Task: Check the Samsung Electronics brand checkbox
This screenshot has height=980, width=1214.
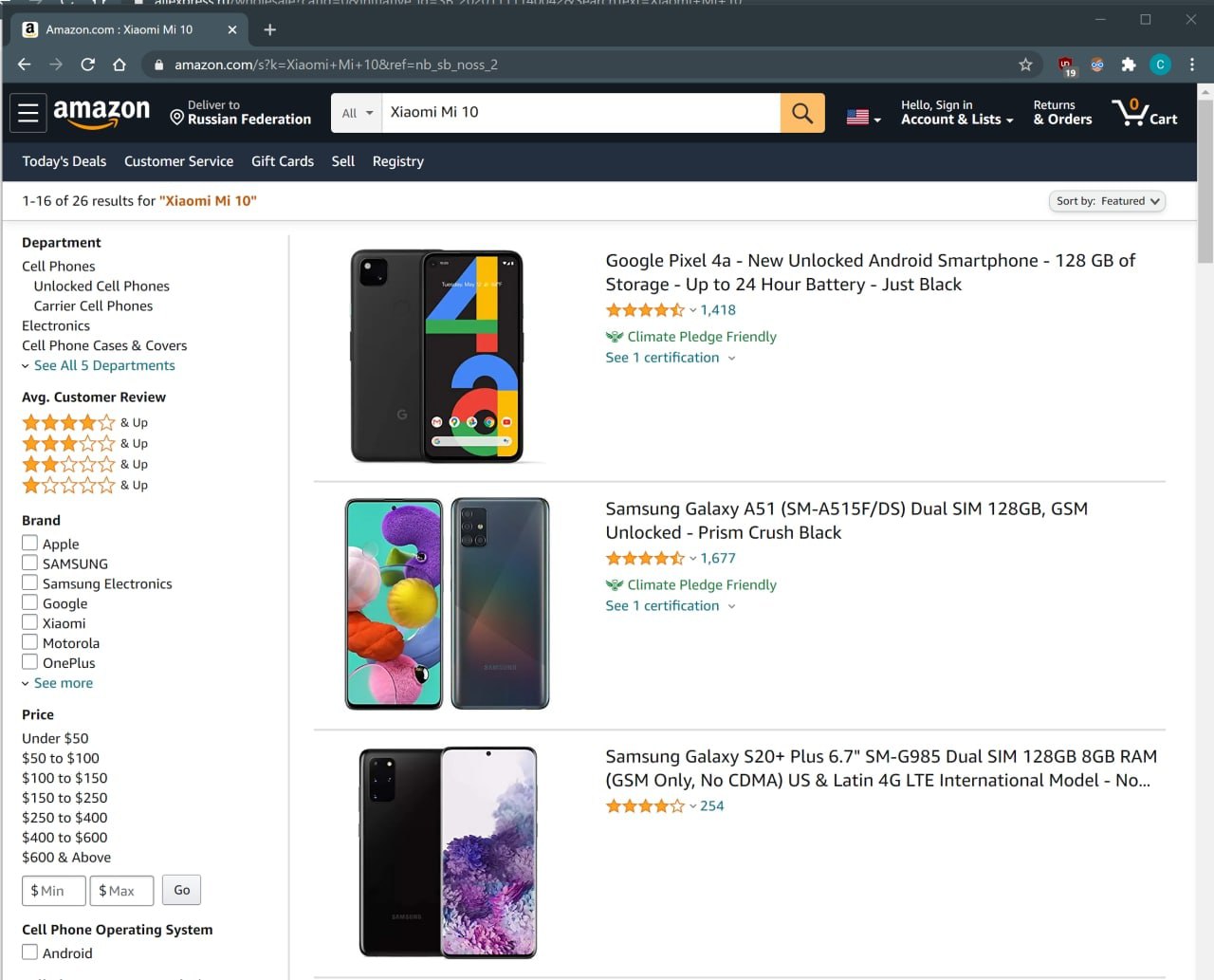Action: point(30,582)
